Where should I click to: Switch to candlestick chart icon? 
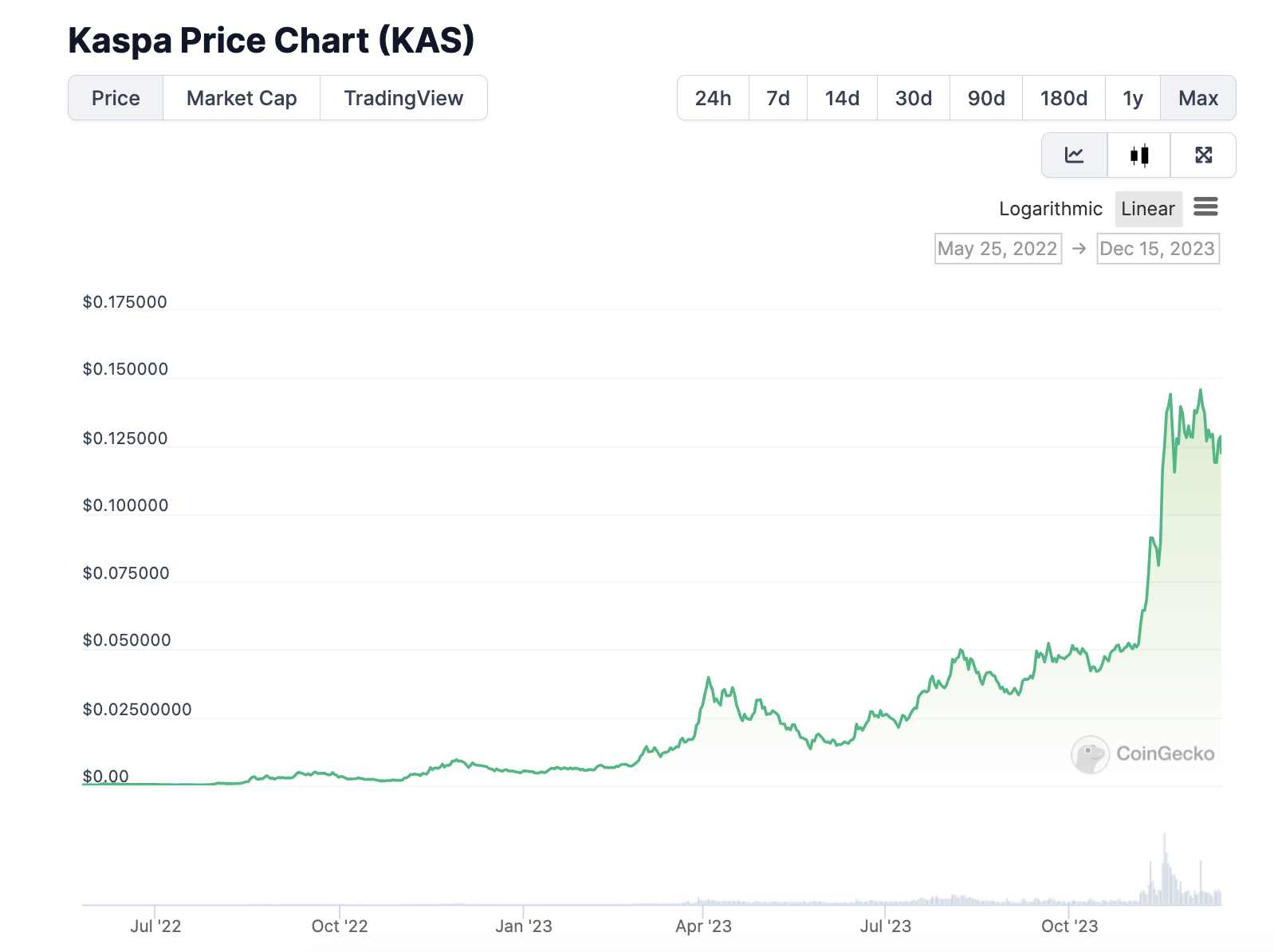click(1139, 155)
